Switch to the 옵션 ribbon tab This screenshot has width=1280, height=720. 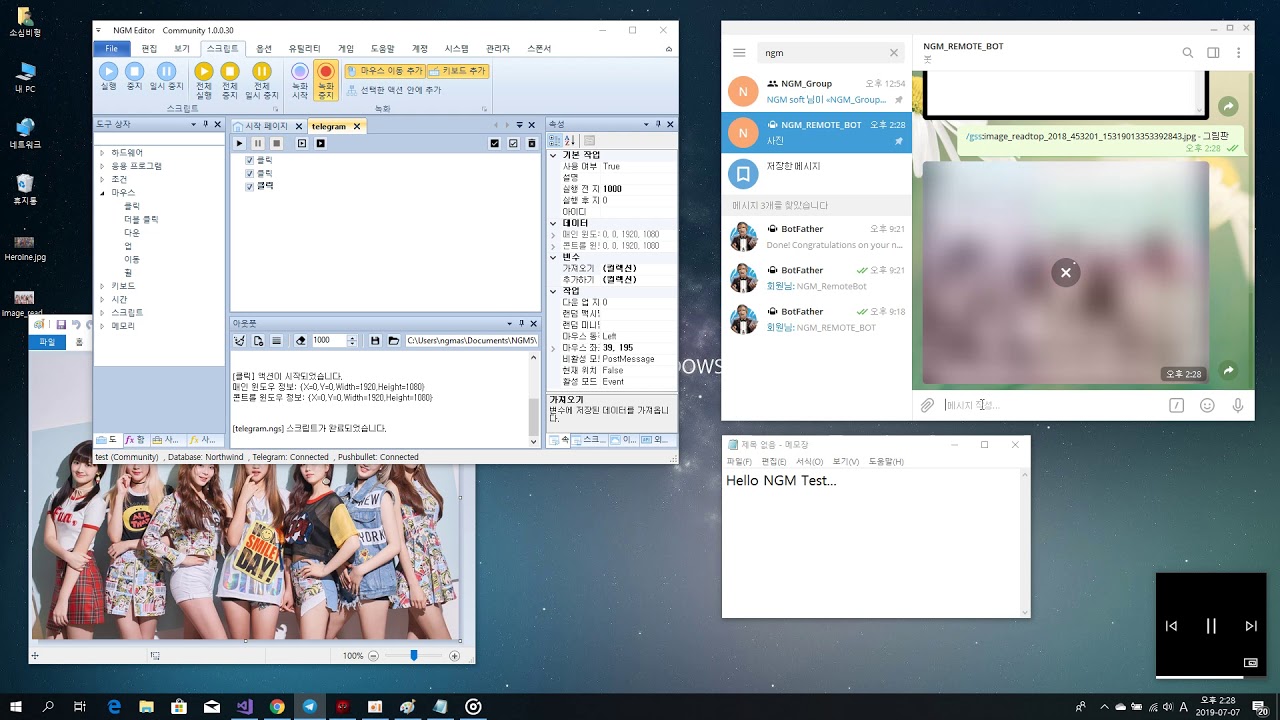click(264, 48)
